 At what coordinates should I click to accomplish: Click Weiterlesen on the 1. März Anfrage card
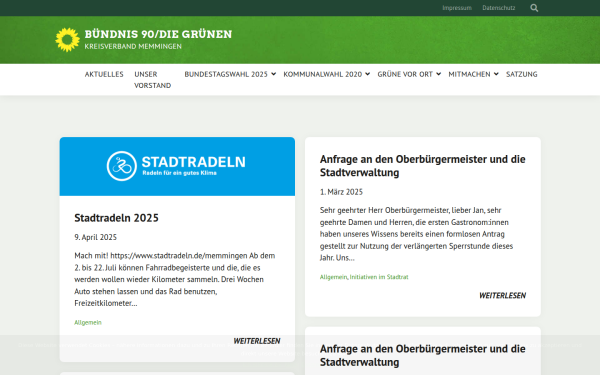click(x=502, y=295)
